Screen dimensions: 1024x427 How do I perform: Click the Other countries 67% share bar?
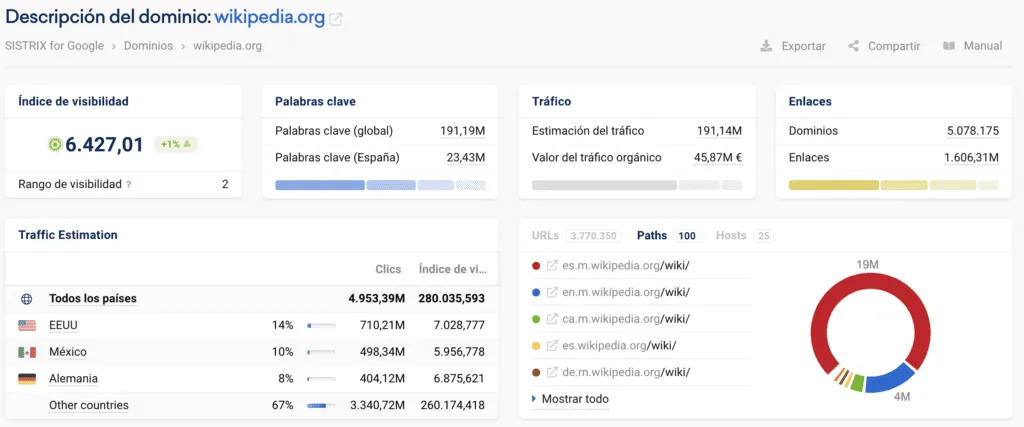pyautogui.click(x=321, y=405)
